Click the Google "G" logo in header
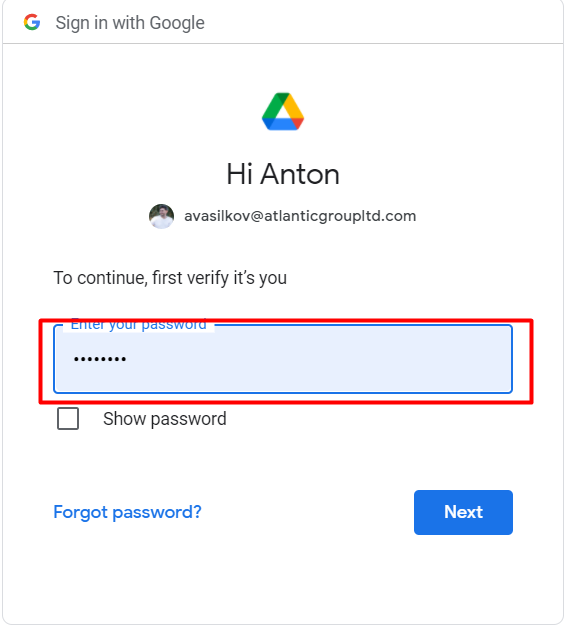This screenshot has height=635, width=571. pos(32,22)
